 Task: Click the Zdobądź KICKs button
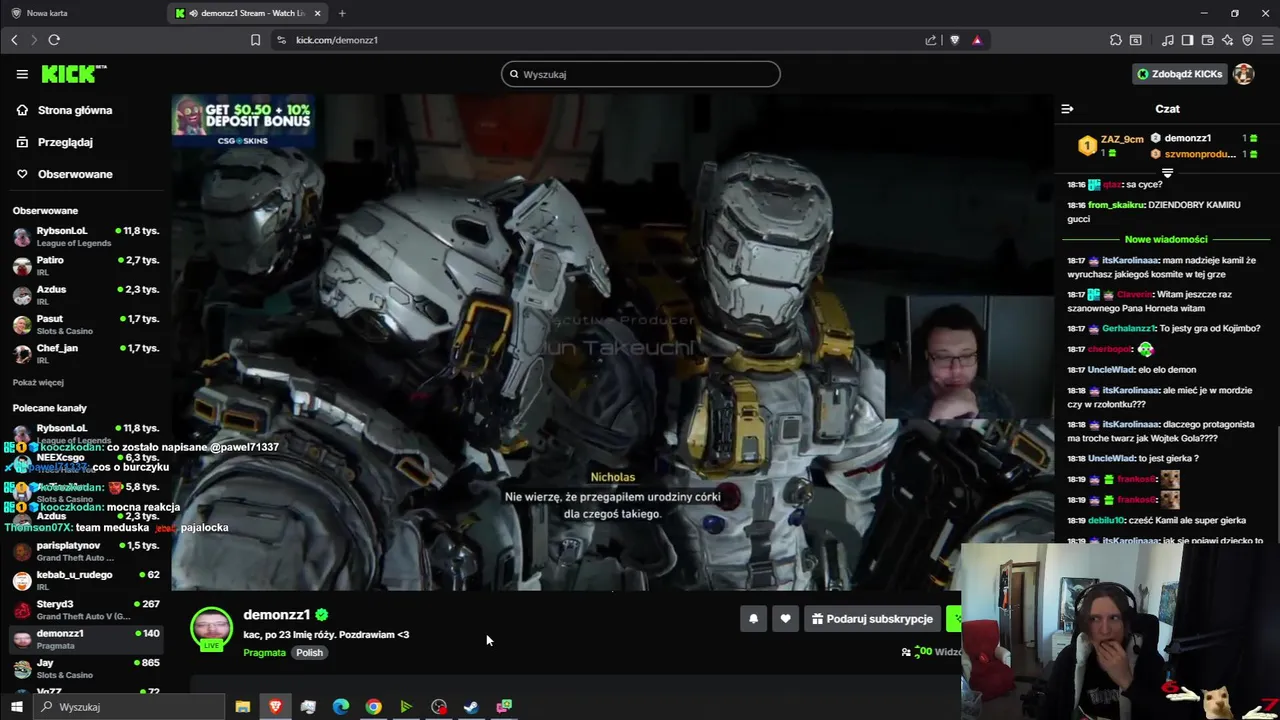(x=1179, y=74)
